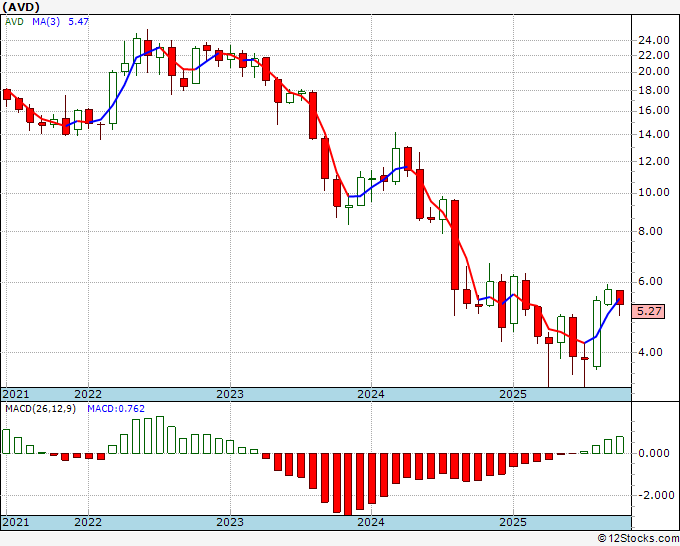Click 2023 on the MACD timeline
Screen dimensions: 680x546
tap(230, 522)
